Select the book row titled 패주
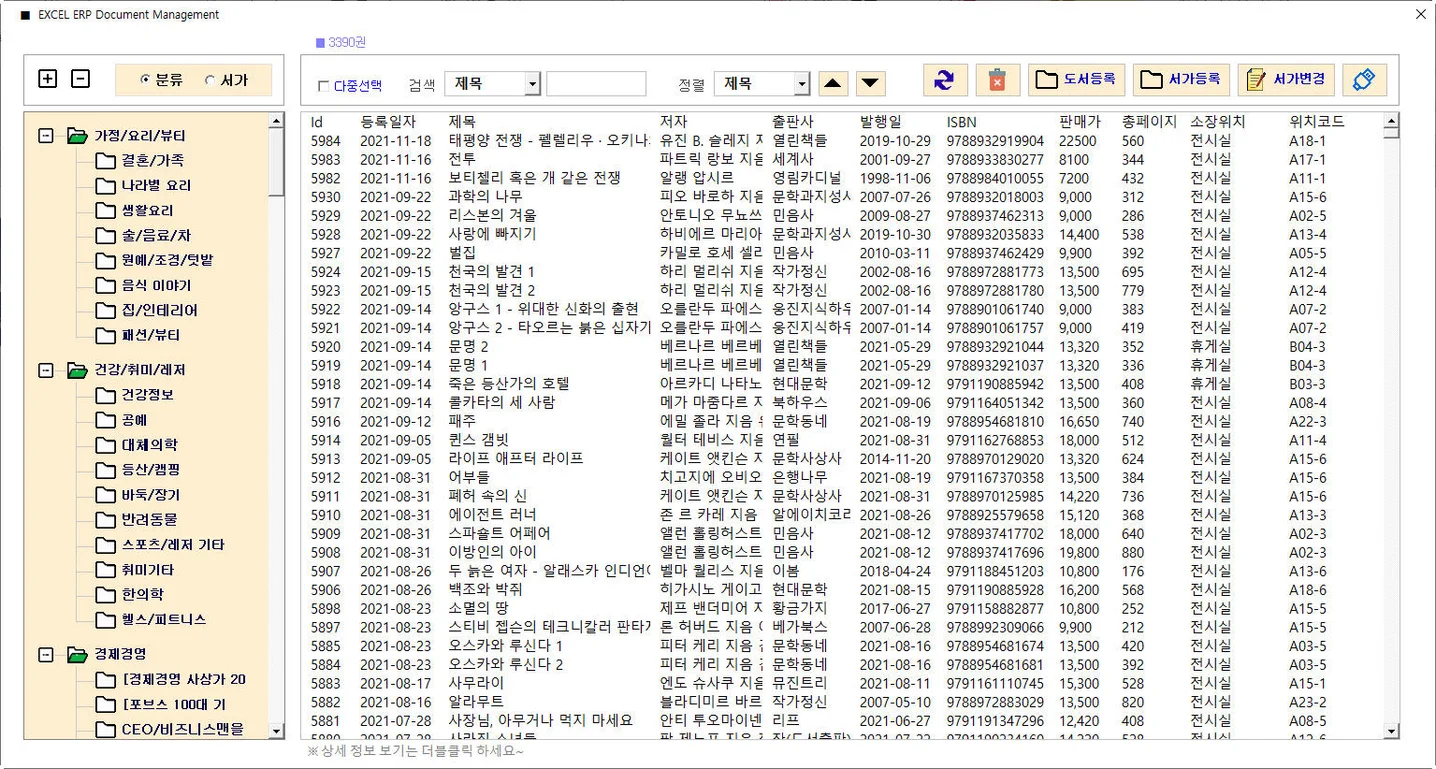The width and height of the screenshot is (1436, 769). pos(842,421)
